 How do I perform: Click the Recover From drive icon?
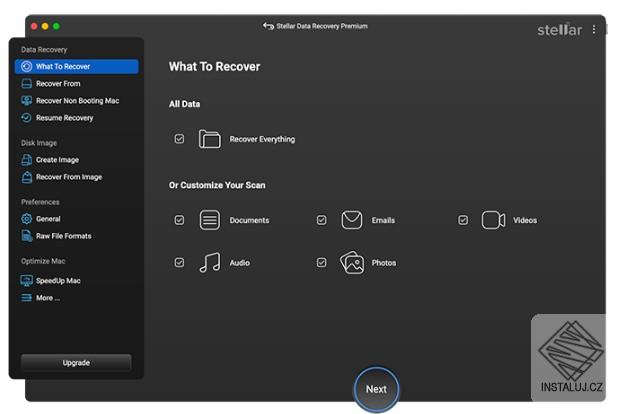point(27,84)
